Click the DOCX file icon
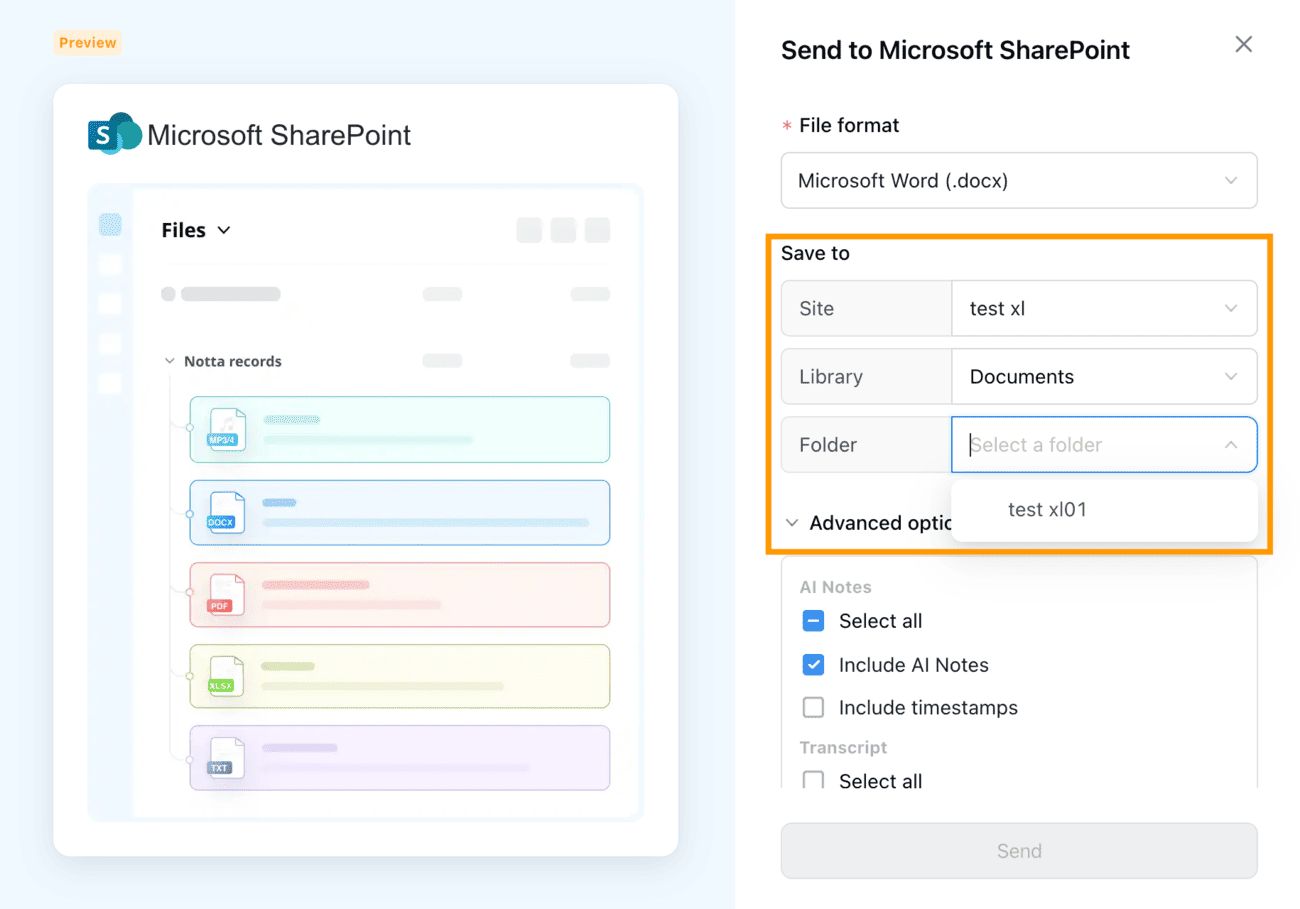The width and height of the screenshot is (1300, 909). [x=226, y=512]
